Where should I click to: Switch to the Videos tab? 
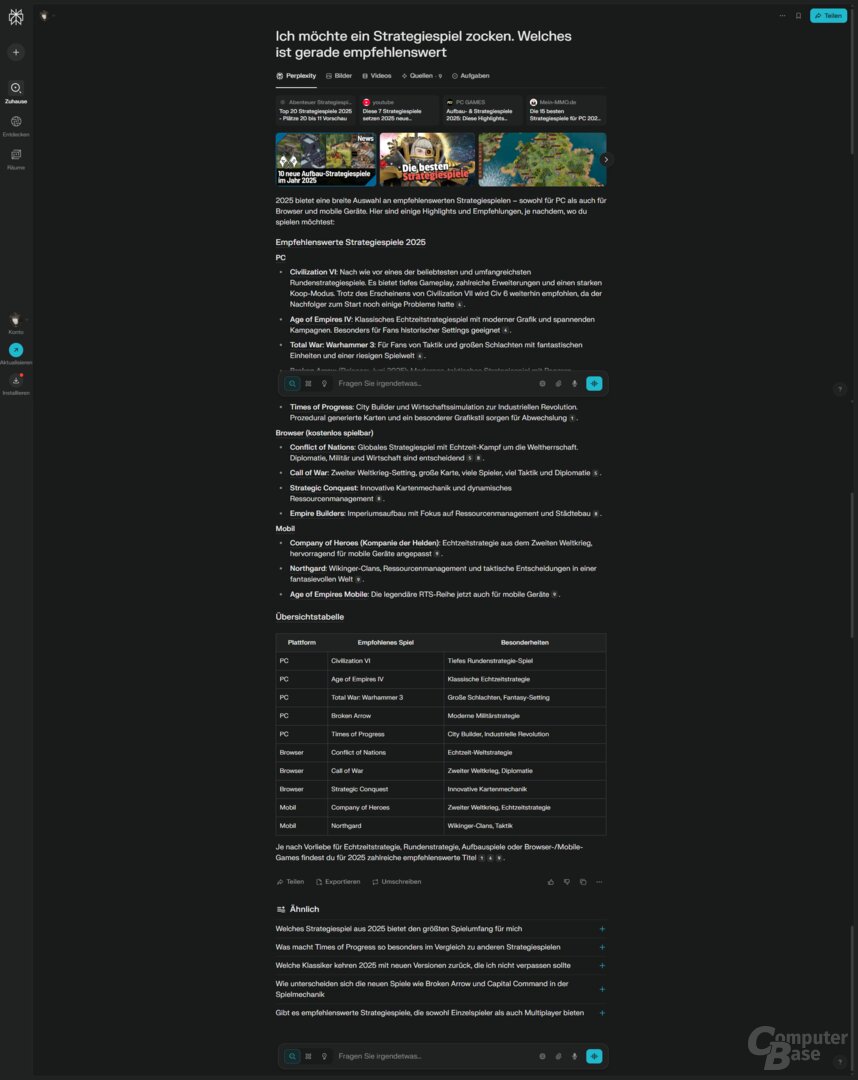coord(377,76)
